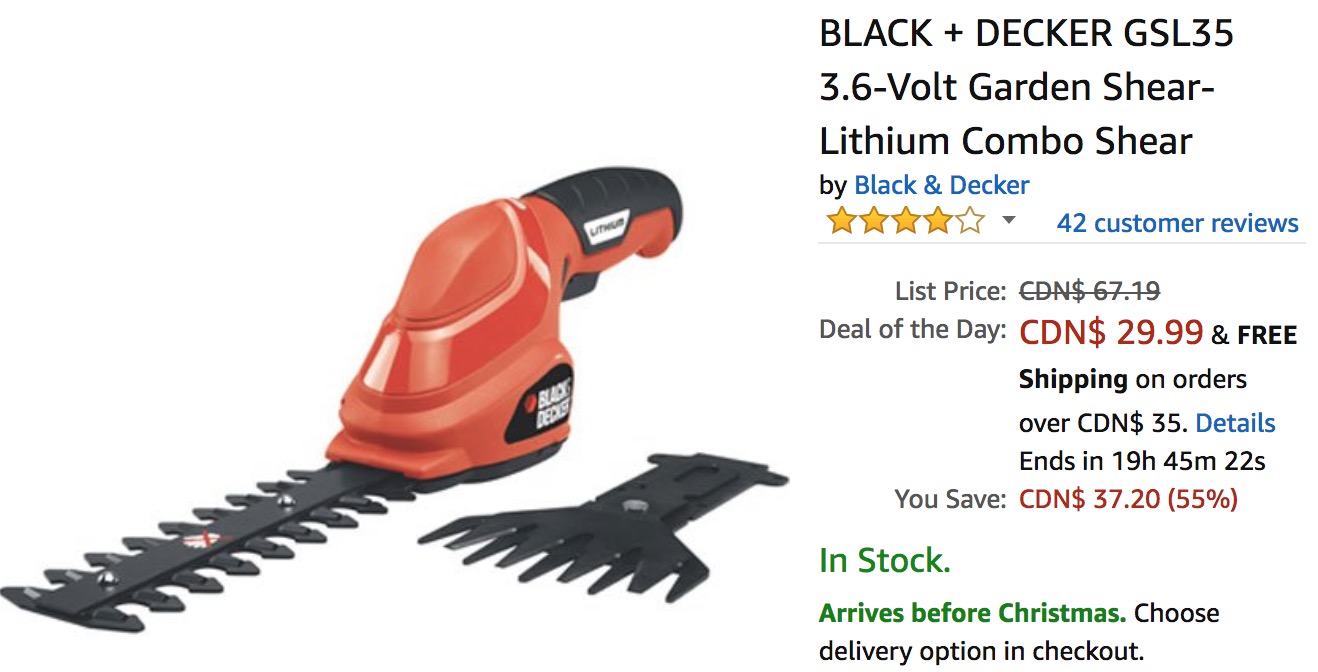Image resolution: width=1318 pixels, height=672 pixels.
Task: Click the Arrives before Christmas message
Action: tap(972, 612)
